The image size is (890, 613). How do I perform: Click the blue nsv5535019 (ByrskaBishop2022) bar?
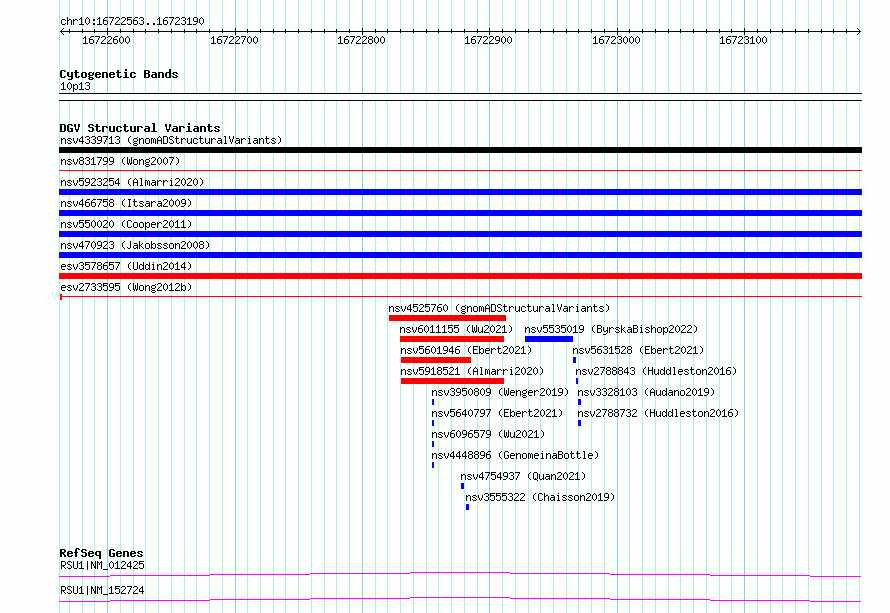coord(549,339)
